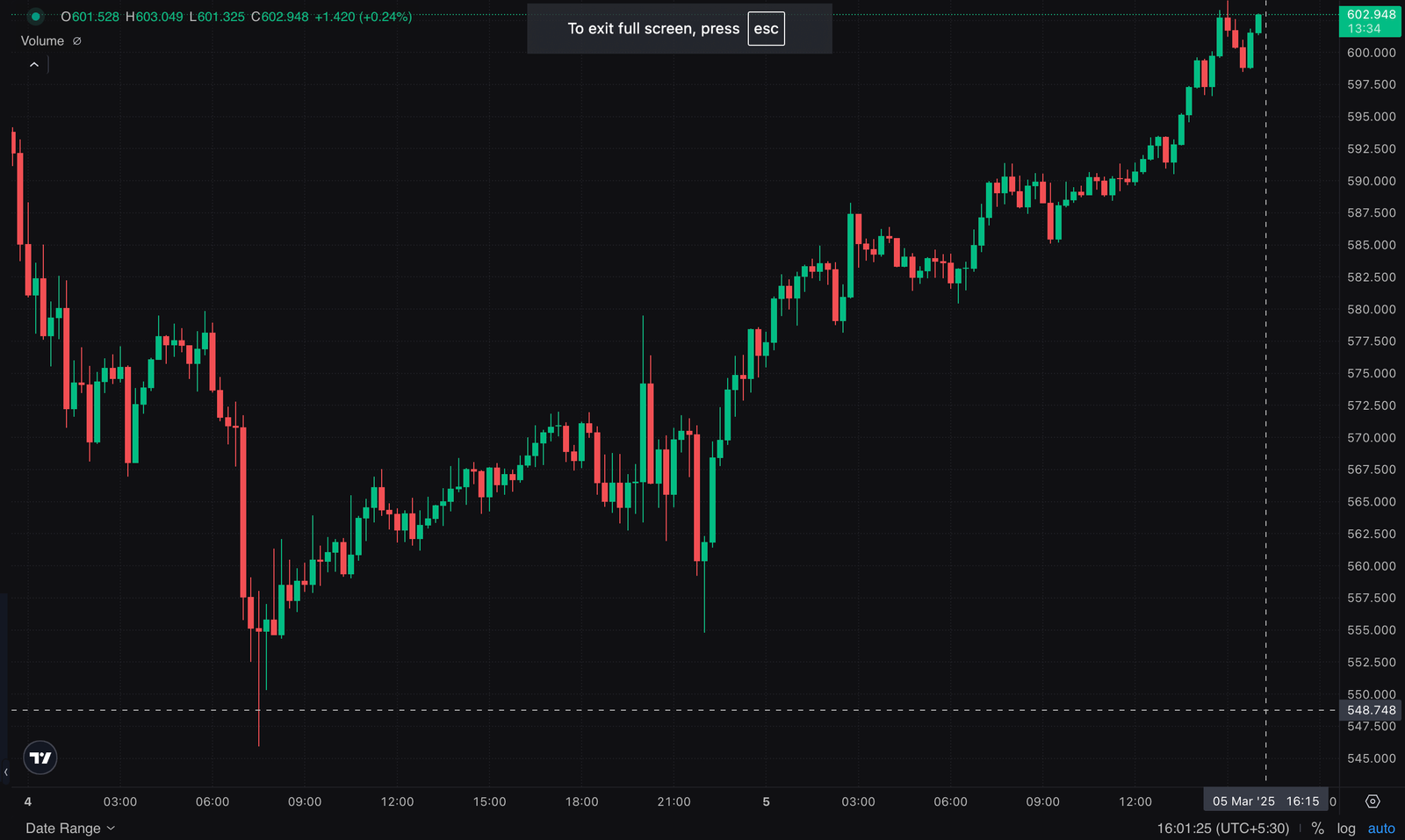This screenshot has width=1405, height=840.
Task: Click the 560.000 price axis label
Action: 1371,566
